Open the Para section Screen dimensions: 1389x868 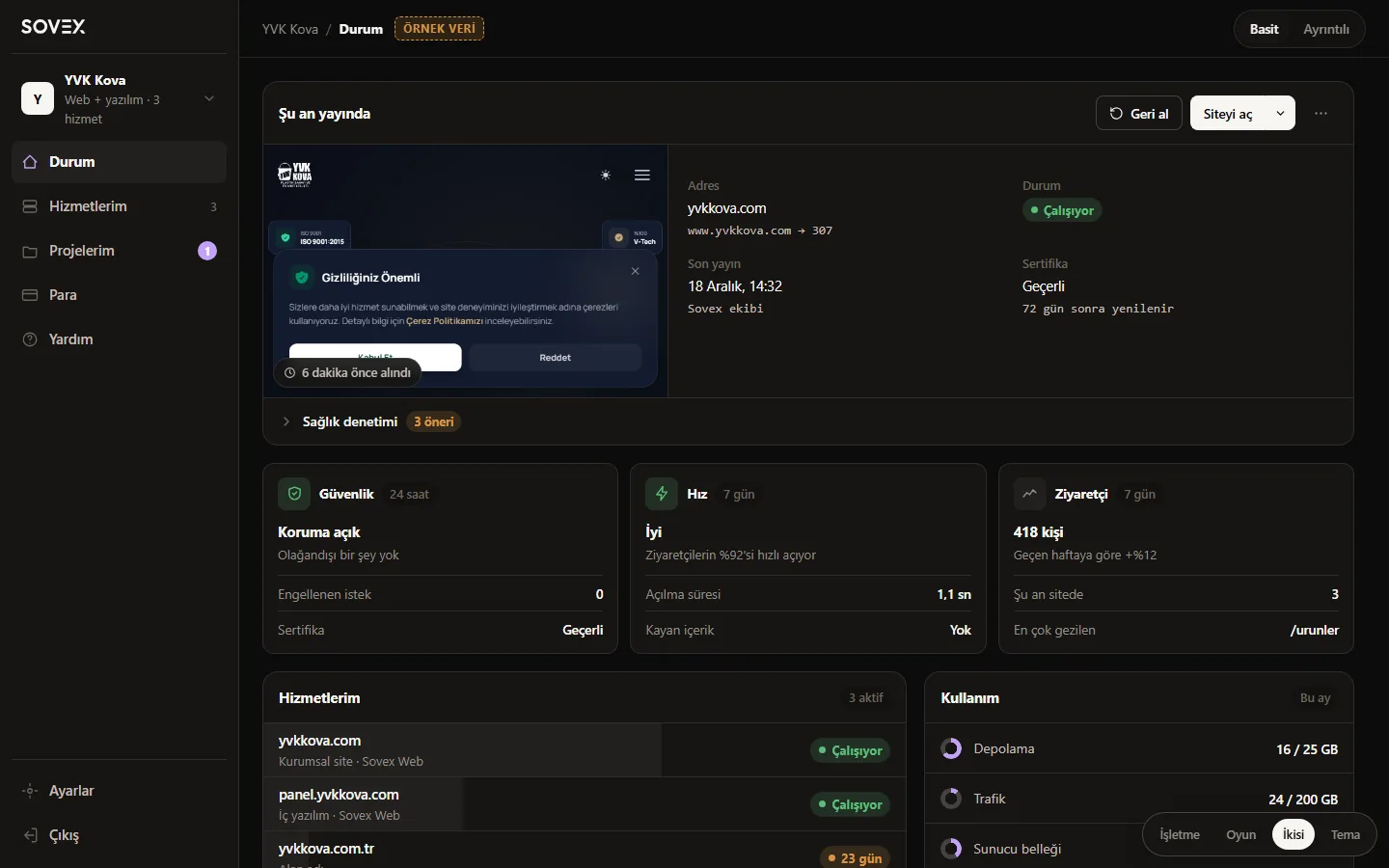[x=119, y=295]
